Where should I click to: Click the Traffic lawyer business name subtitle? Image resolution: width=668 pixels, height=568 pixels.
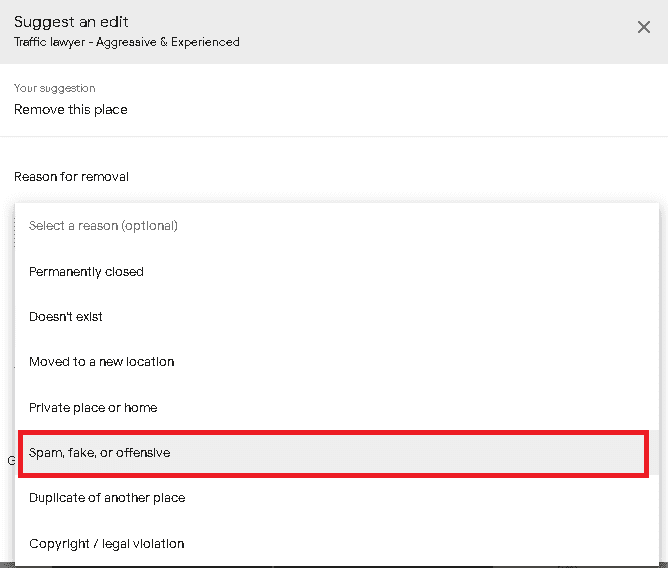(126, 42)
